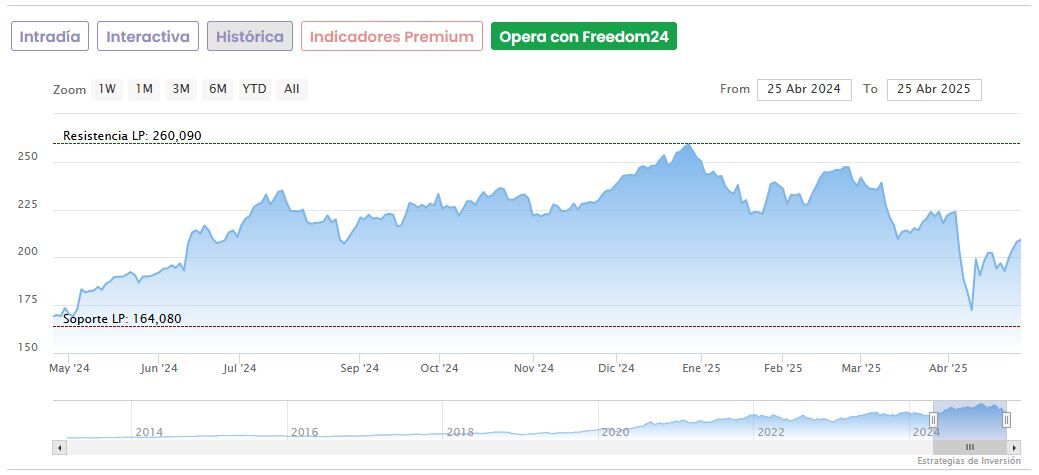Open Indicadores Premium
The image size is (1039, 475).
[391, 36]
